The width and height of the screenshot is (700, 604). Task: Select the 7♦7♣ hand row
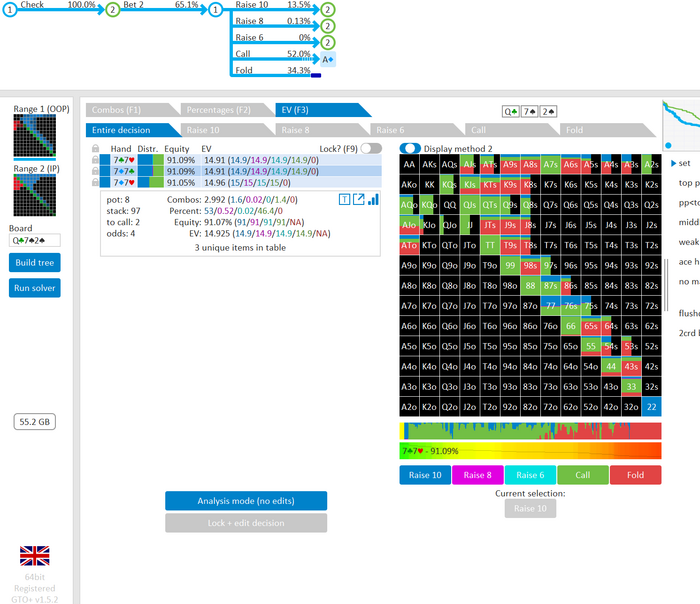(240, 171)
